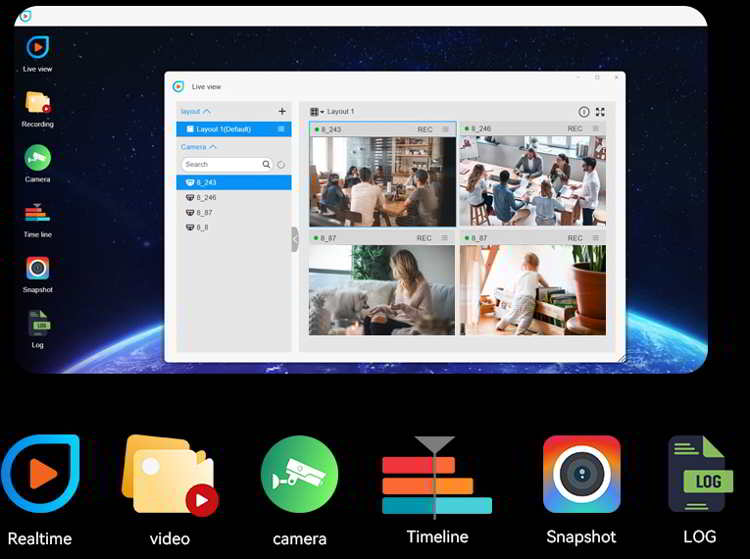
Task: Close the Live view window
Action: (617, 77)
